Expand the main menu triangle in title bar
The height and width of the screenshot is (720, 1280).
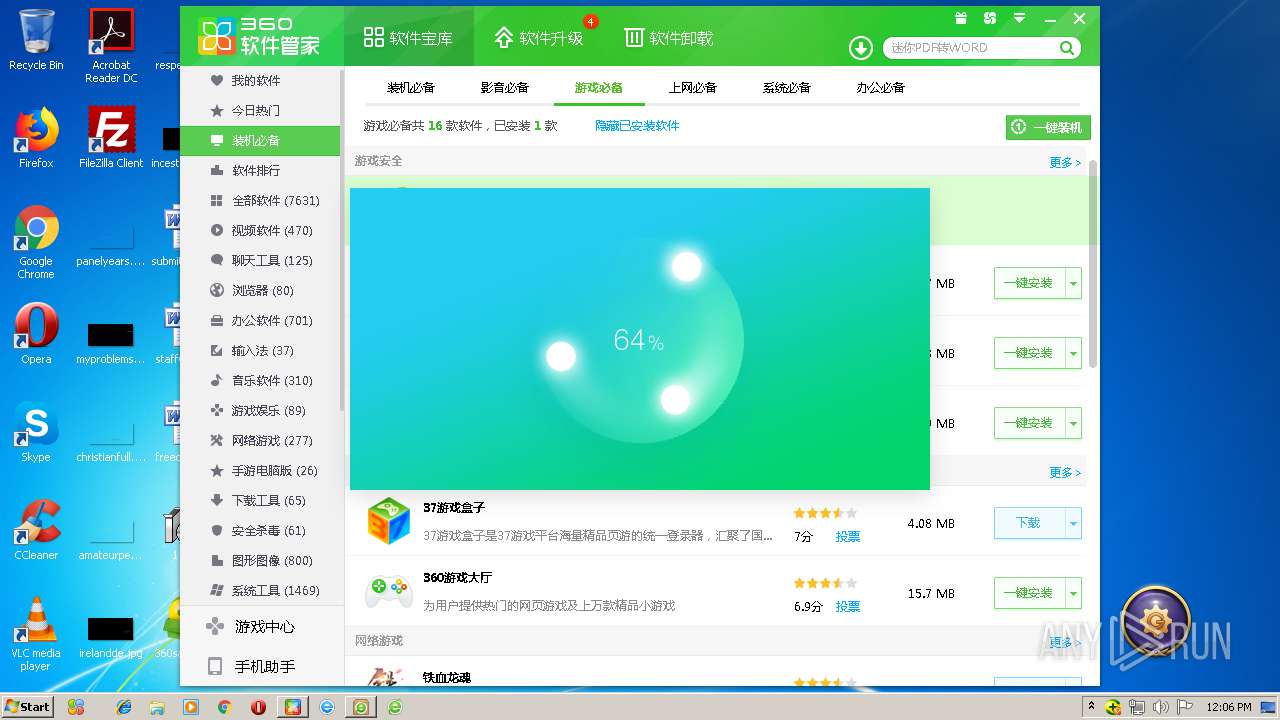pos(1019,18)
